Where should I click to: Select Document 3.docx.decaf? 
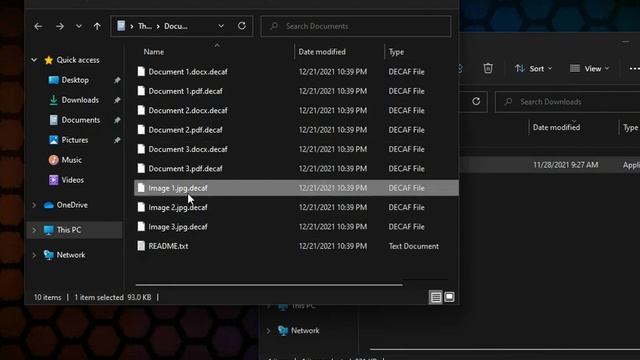point(296,149)
